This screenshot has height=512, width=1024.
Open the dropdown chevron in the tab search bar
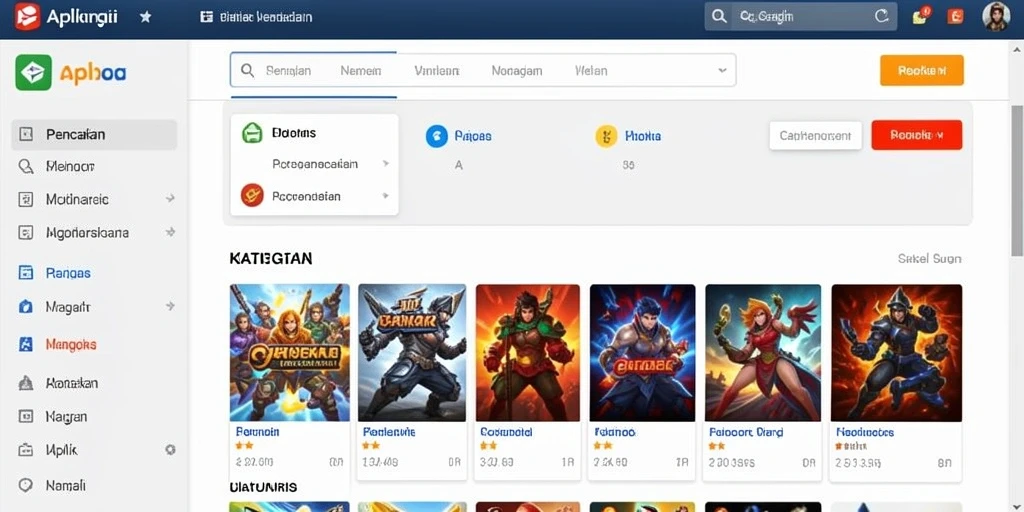[x=722, y=71]
